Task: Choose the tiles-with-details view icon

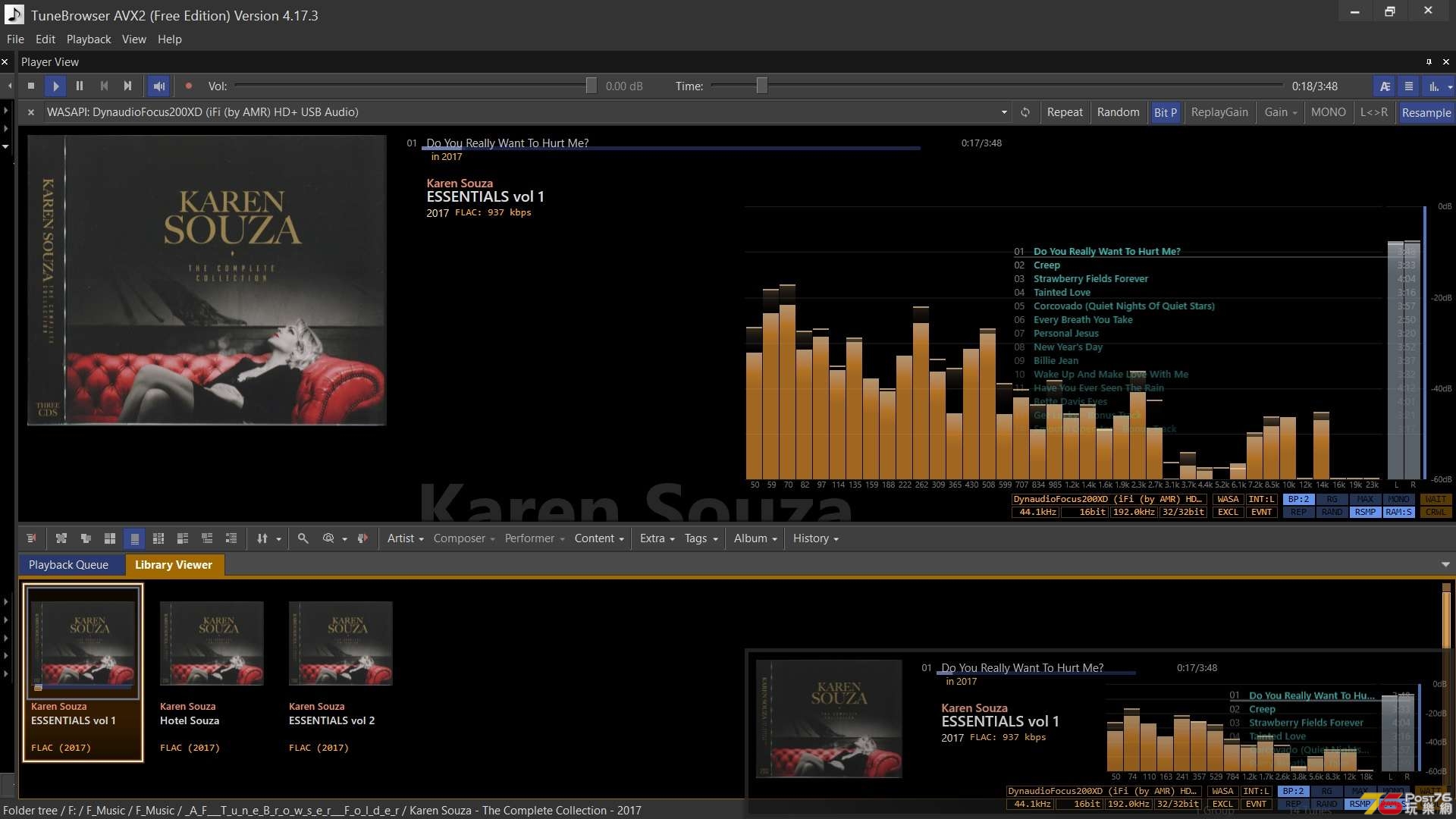Action: [x=183, y=538]
